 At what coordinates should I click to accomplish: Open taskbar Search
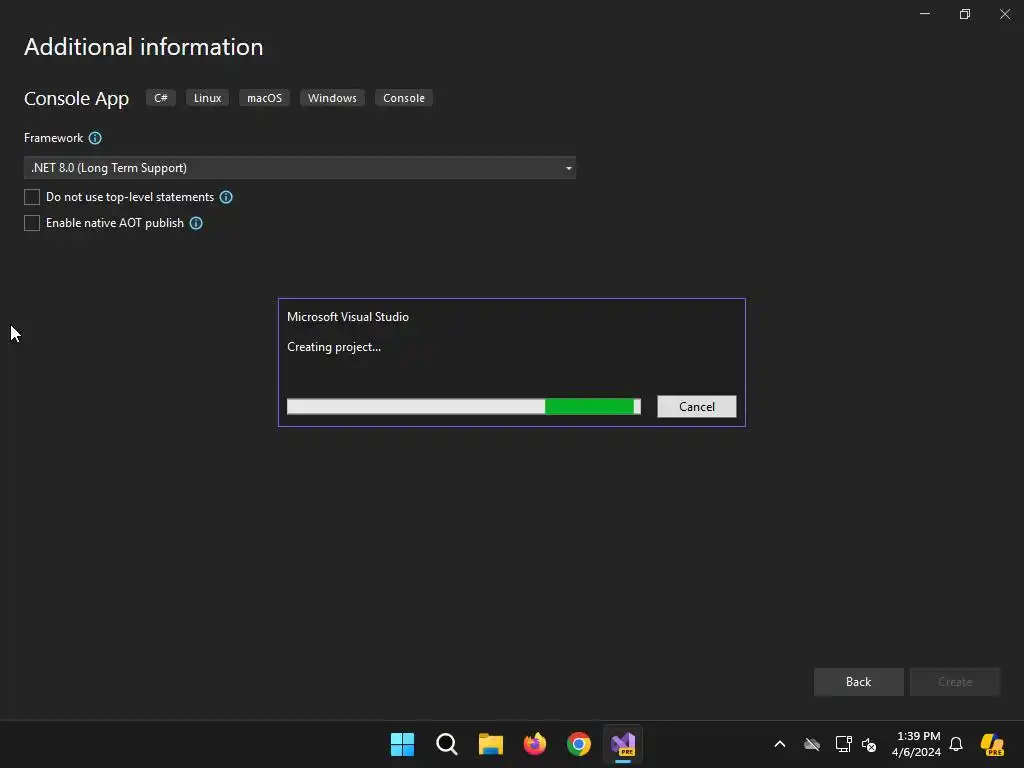click(x=447, y=744)
